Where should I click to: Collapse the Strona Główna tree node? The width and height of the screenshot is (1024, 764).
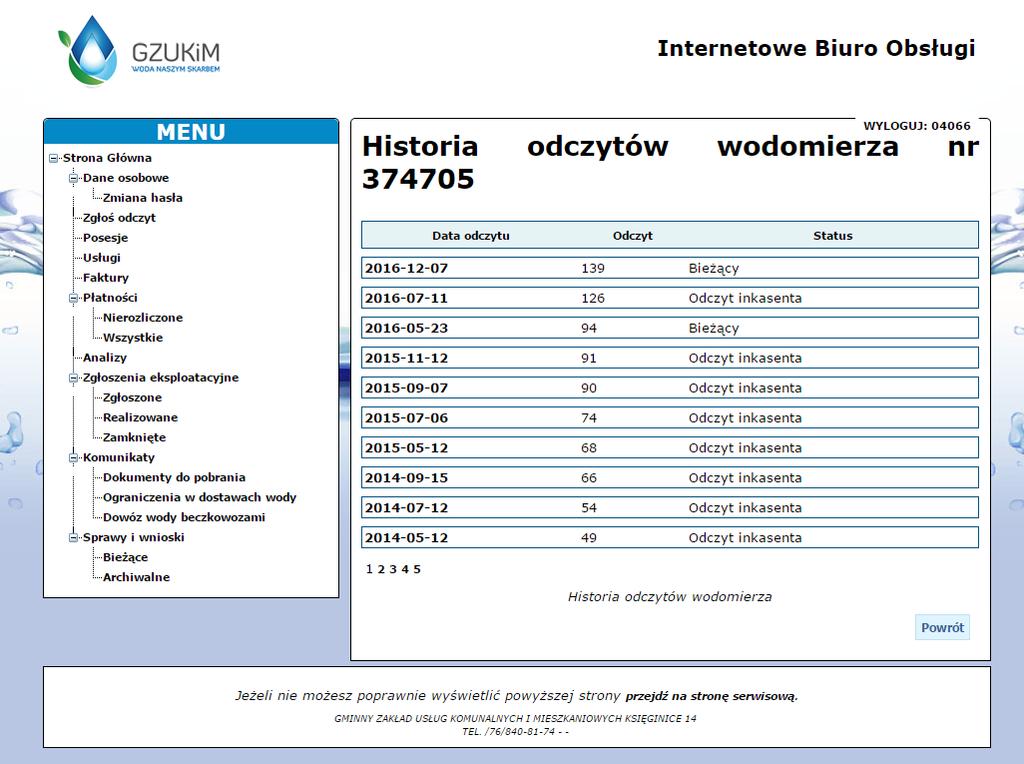click(54, 158)
